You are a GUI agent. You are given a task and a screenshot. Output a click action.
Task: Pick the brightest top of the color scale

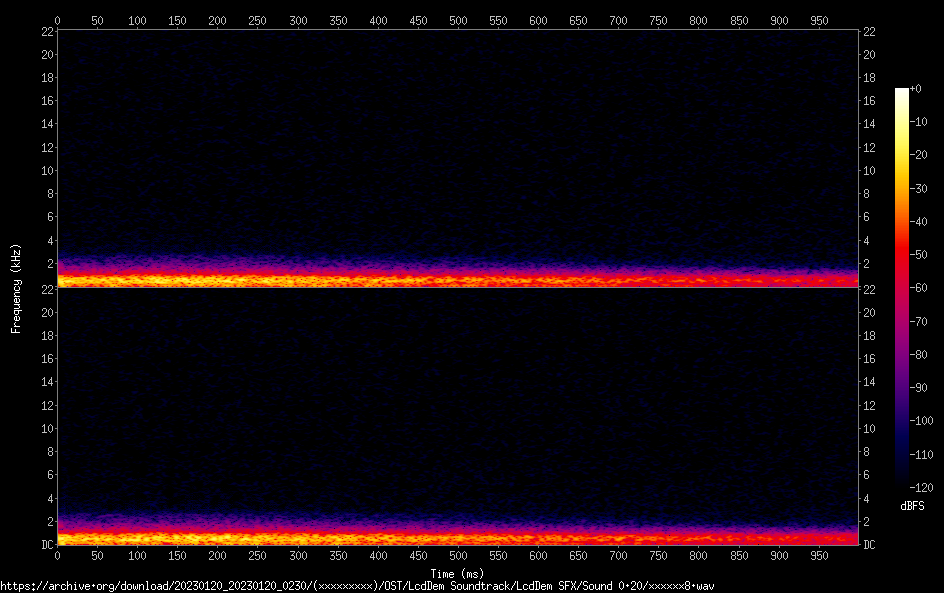[x=902, y=91]
